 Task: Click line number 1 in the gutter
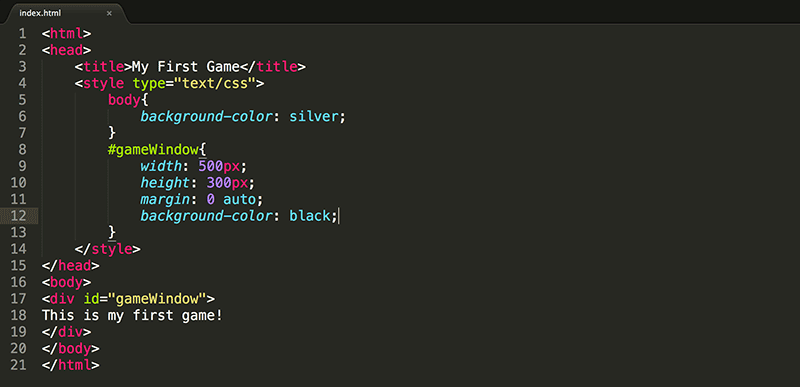(x=22, y=34)
